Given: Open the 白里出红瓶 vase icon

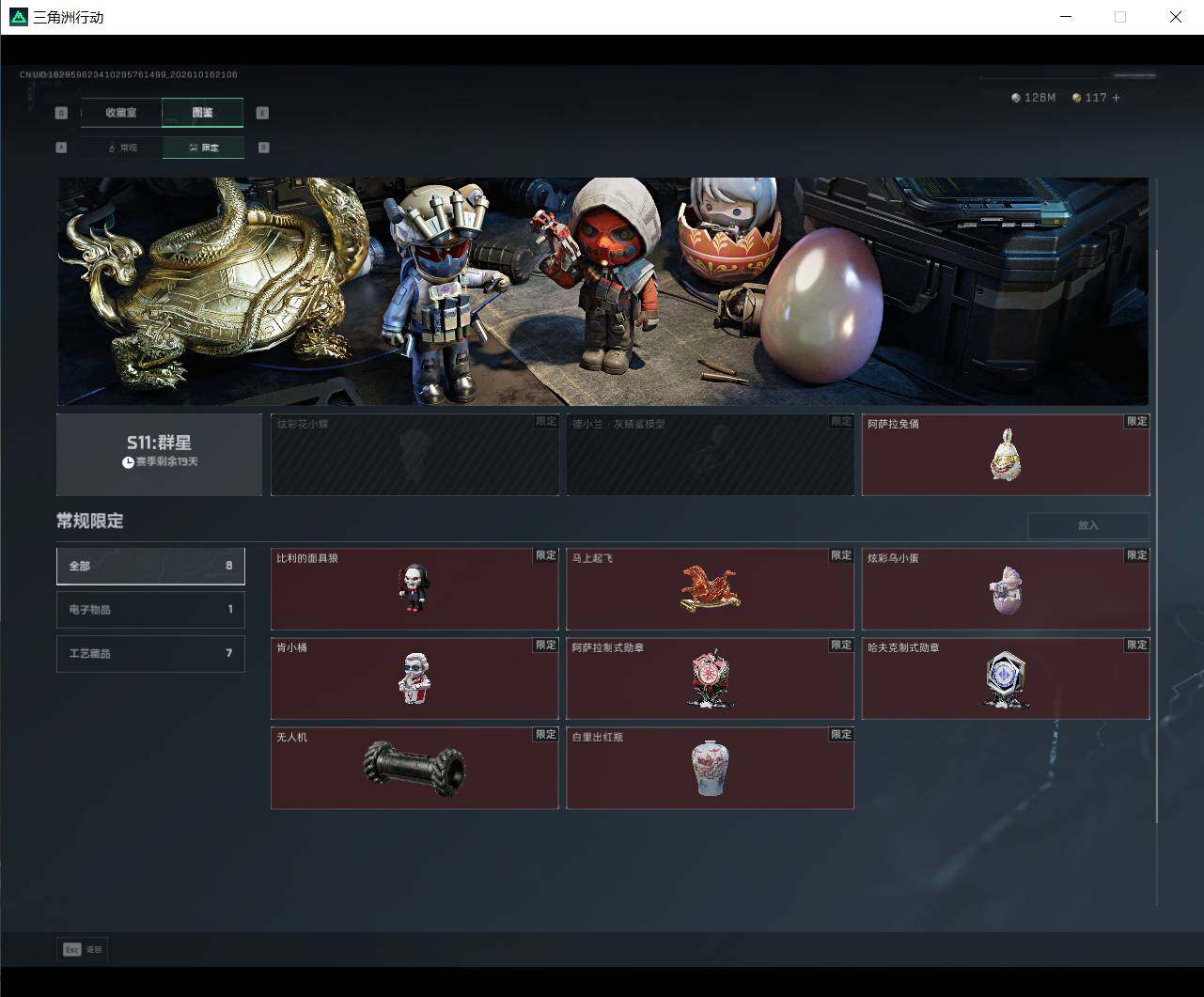Looking at the screenshot, I should (710, 768).
